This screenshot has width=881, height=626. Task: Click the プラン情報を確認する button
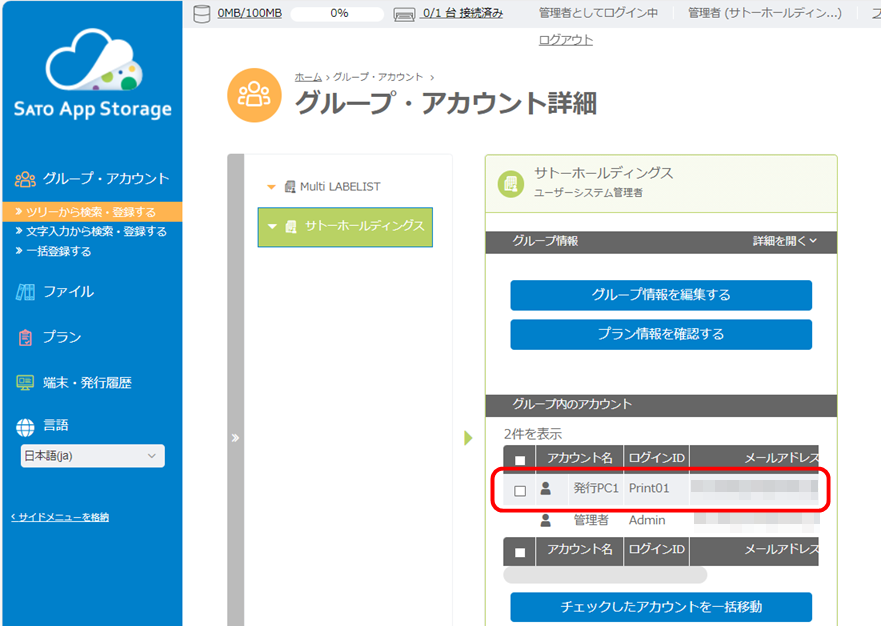[661, 334]
